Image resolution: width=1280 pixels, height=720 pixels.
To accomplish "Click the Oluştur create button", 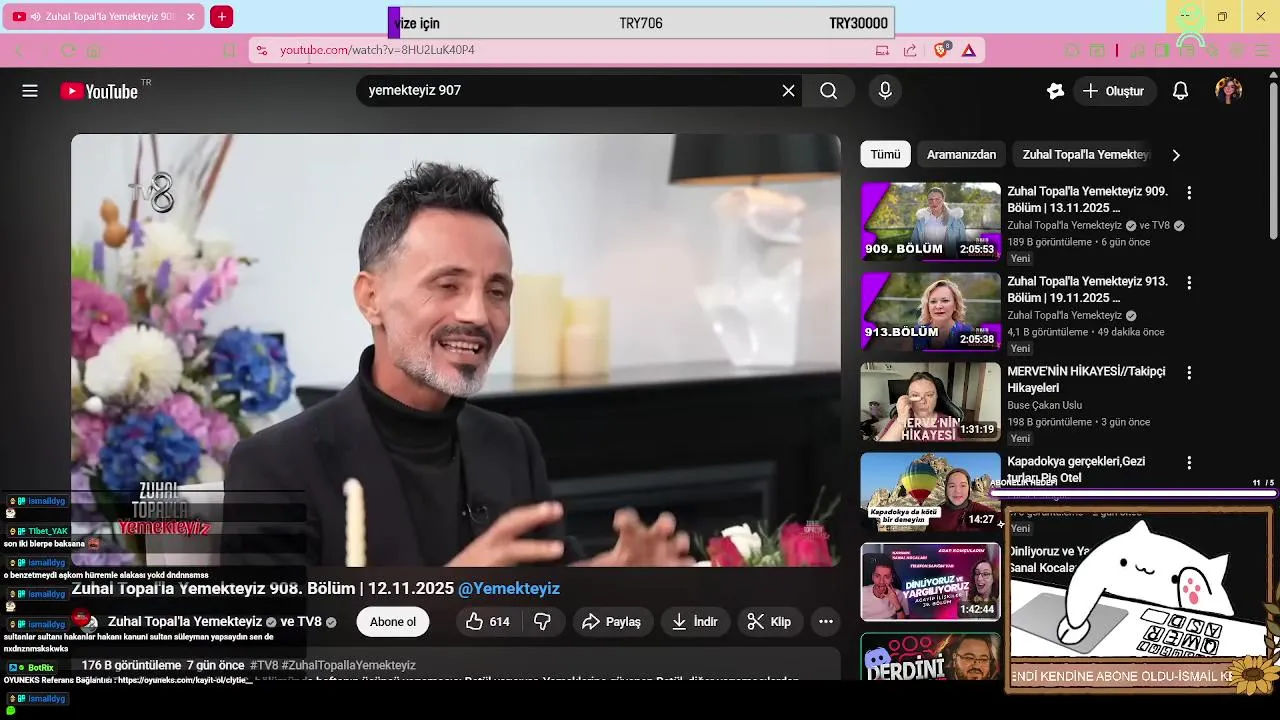I will click(1115, 91).
